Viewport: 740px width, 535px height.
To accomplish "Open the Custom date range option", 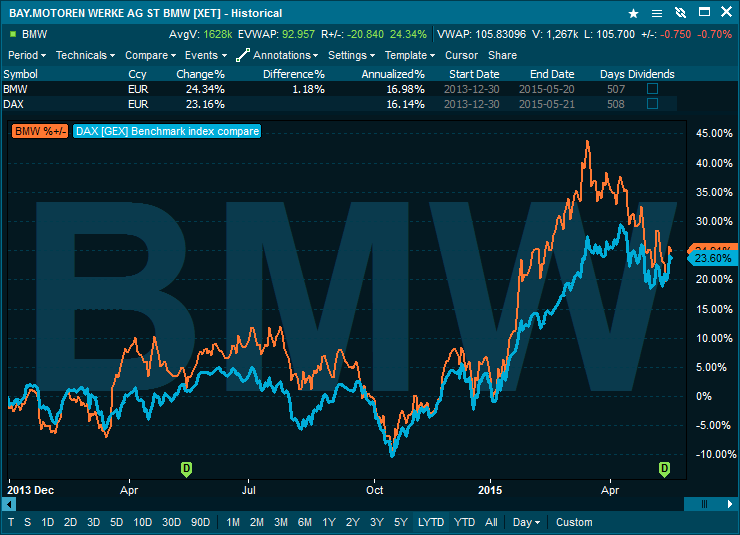I will pos(574,522).
